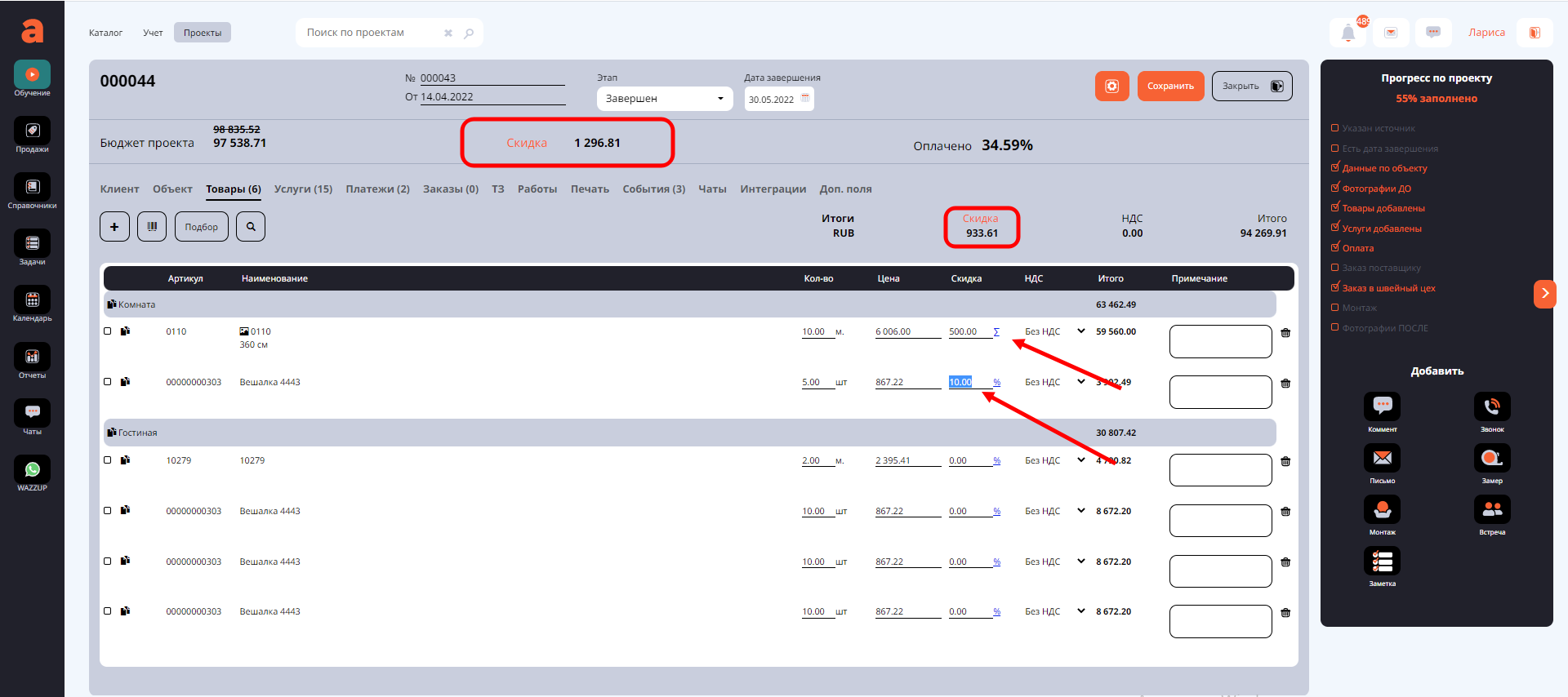1568x697 pixels.
Task: Click the Сохранить button
Action: coord(1169,86)
